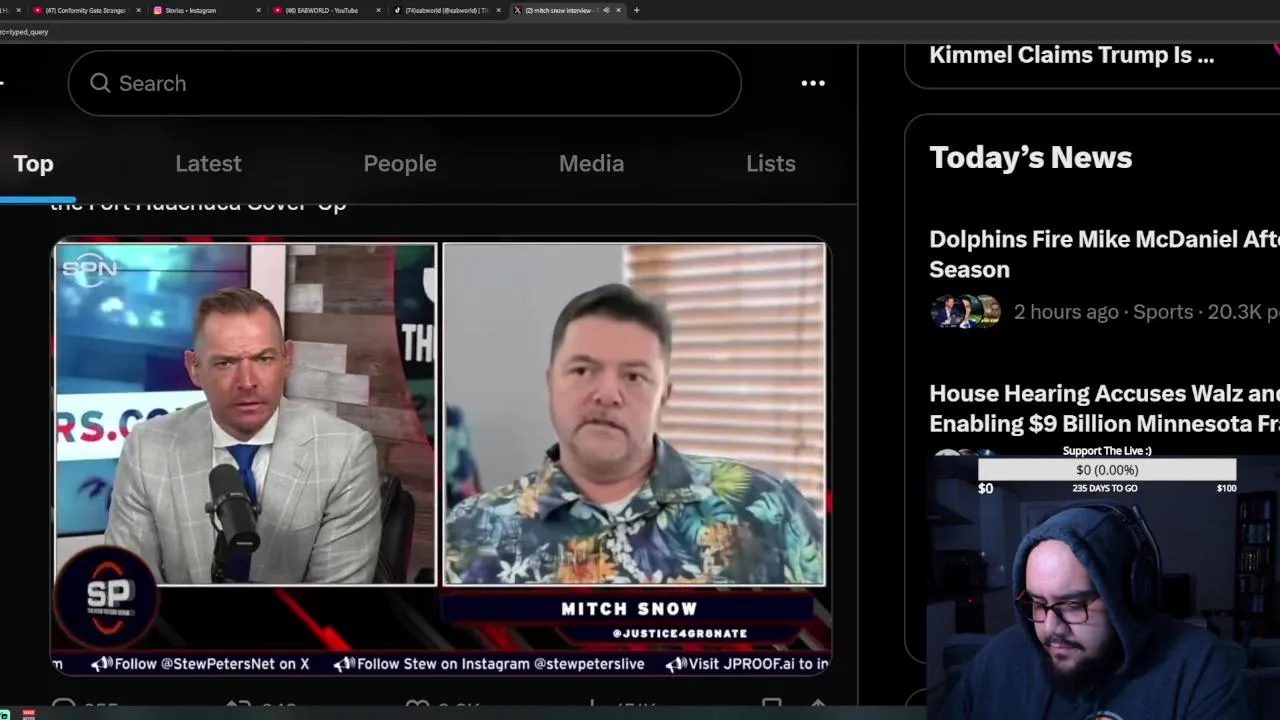The image size is (1280, 720).
Task: Close the Conformity Gate Stranger tab
Action: (x=138, y=10)
